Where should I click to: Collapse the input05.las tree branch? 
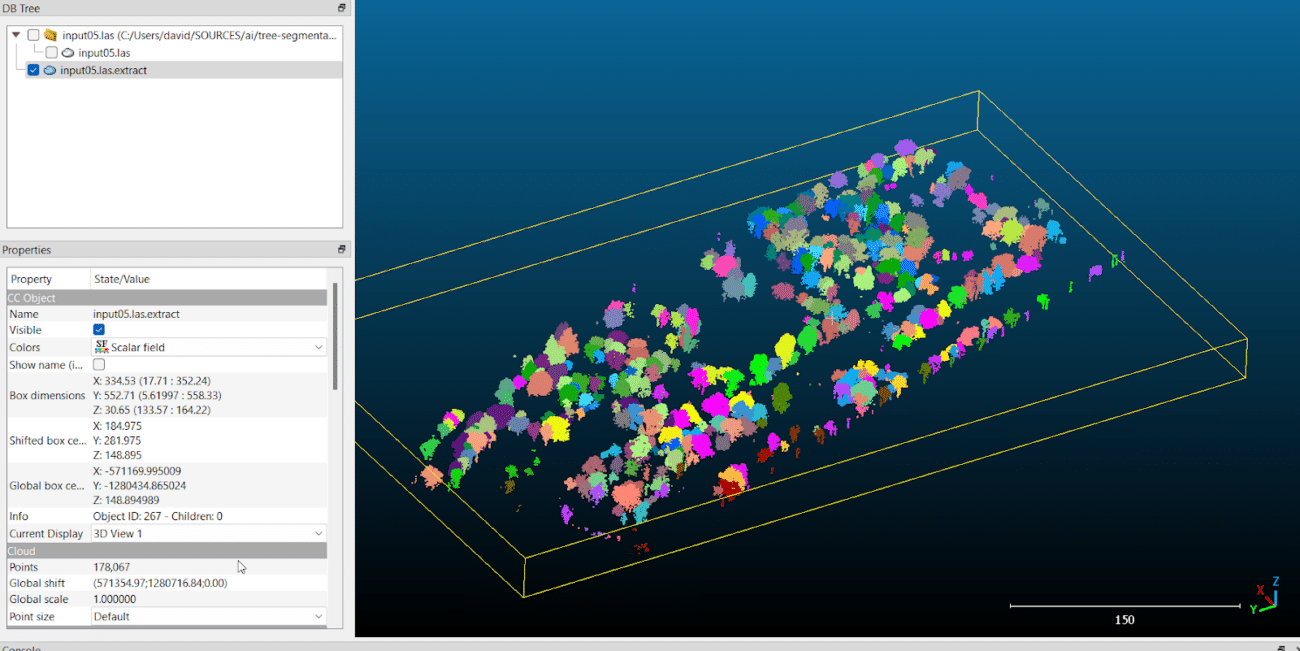click(x=14, y=33)
